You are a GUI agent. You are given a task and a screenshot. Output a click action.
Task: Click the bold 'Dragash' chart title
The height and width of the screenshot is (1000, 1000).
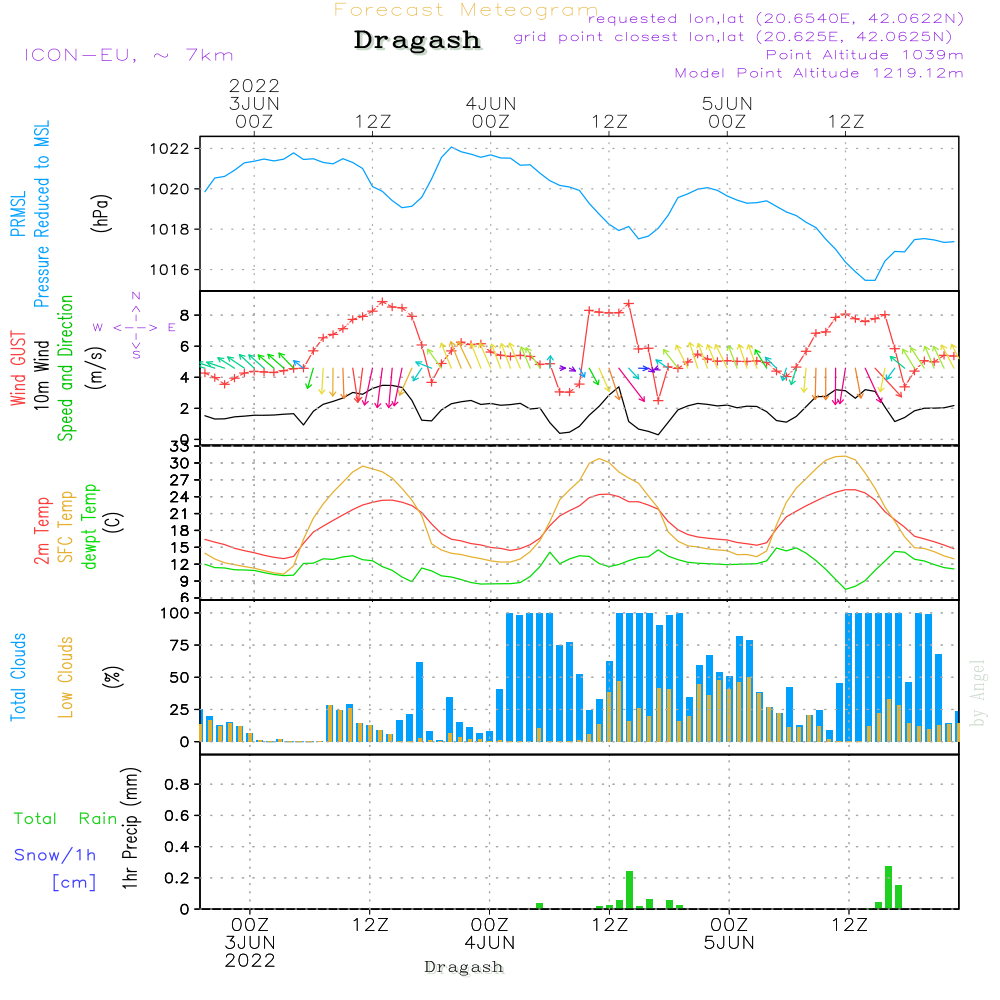coord(417,40)
